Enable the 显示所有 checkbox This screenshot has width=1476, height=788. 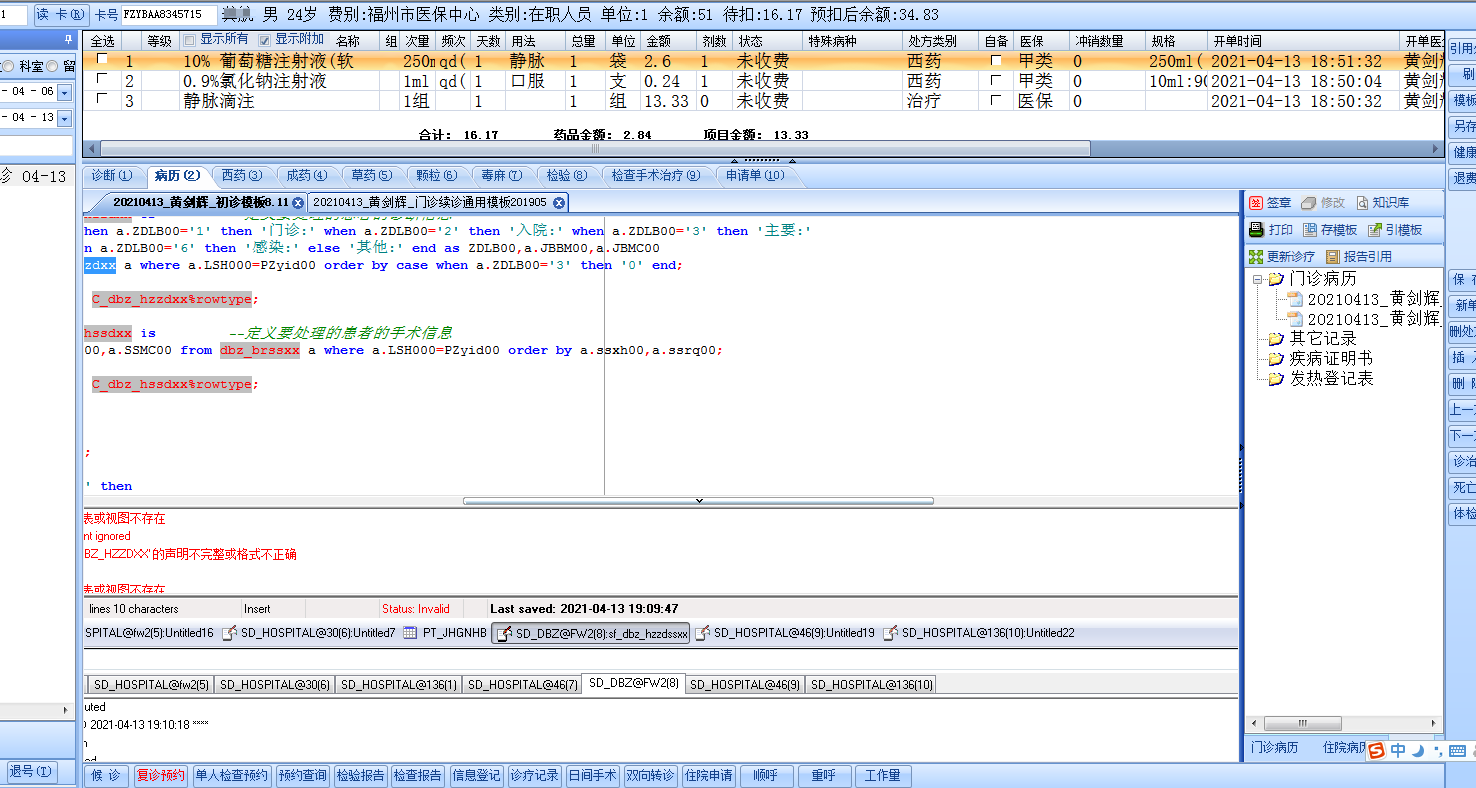tap(190, 40)
